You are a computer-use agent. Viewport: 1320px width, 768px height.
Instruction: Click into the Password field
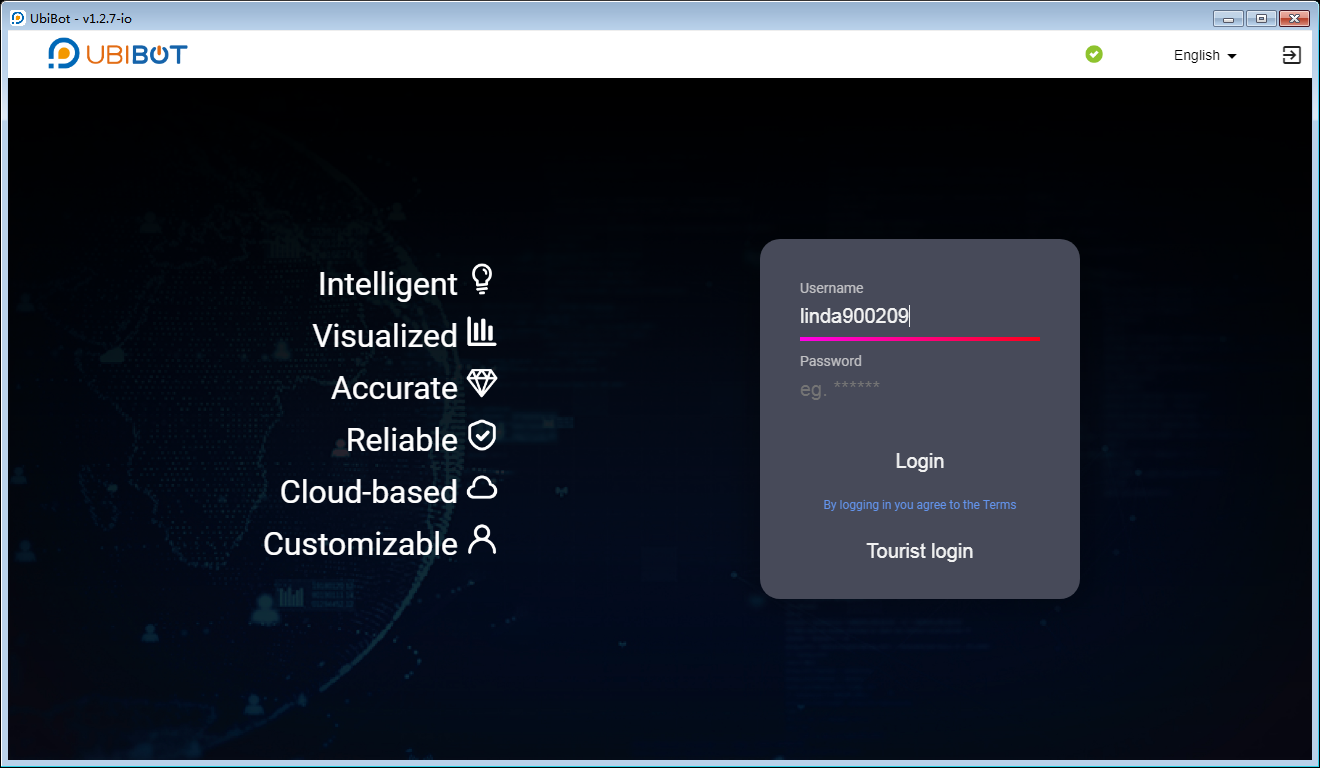click(919, 390)
